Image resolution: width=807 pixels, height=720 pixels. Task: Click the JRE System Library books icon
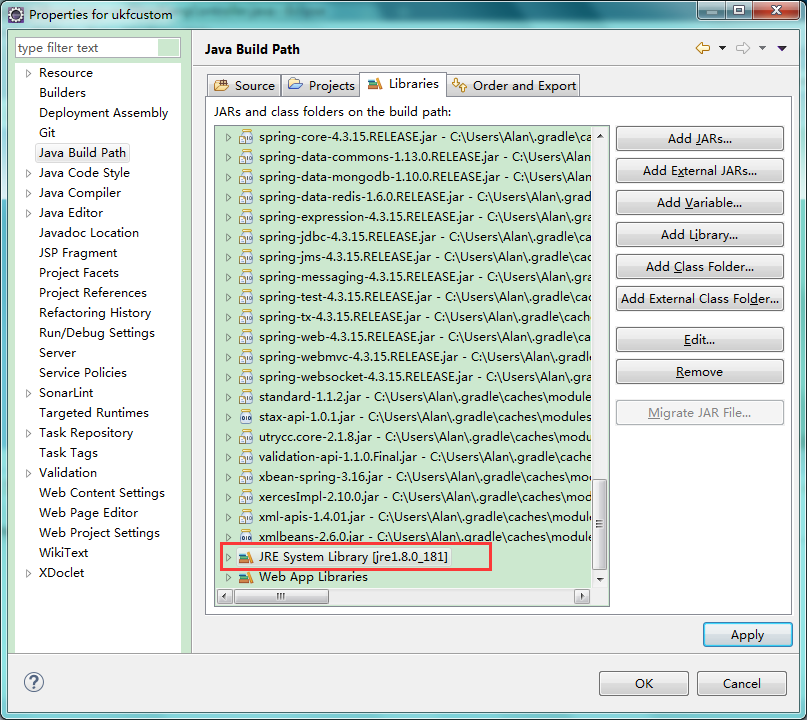(x=246, y=557)
